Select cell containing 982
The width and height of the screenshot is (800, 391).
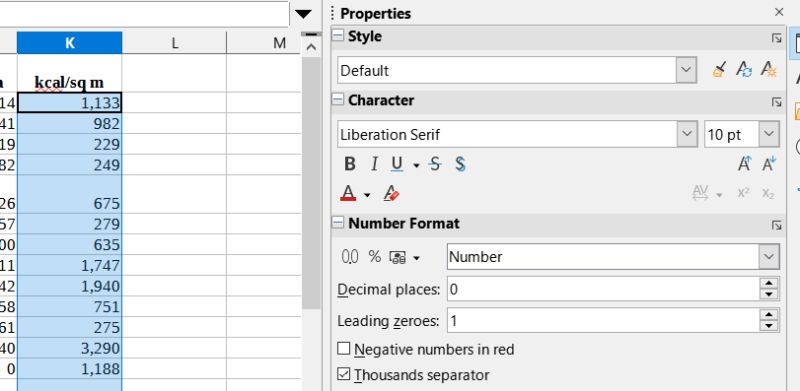(x=70, y=124)
